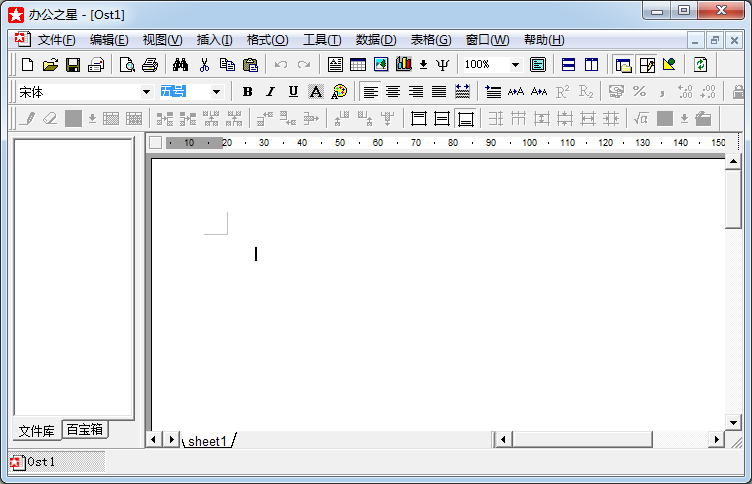Toggle the bottom border frame button
Image resolution: width=752 pixels, height=484 pixels.
coord(466,118)
